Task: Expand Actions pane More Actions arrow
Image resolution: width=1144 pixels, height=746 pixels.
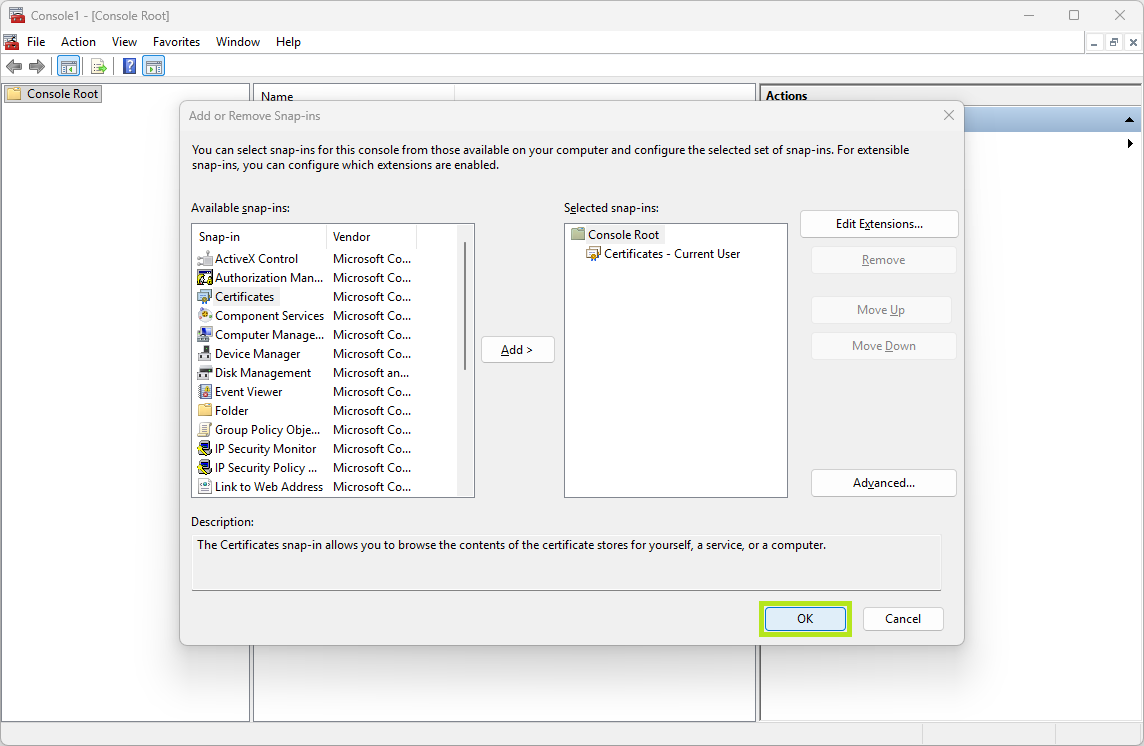Action: (1129, 144)
